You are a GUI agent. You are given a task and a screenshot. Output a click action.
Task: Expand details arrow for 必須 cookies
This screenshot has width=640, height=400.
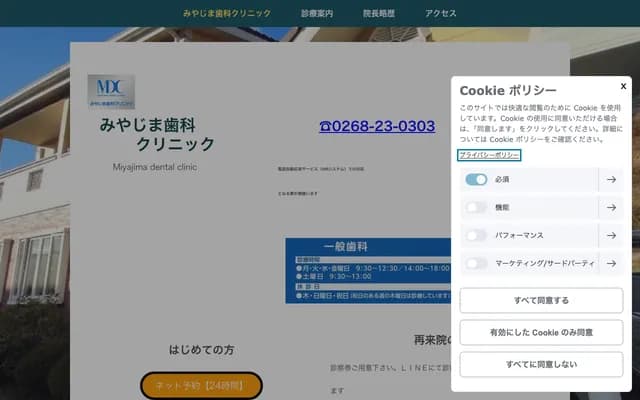610,180
